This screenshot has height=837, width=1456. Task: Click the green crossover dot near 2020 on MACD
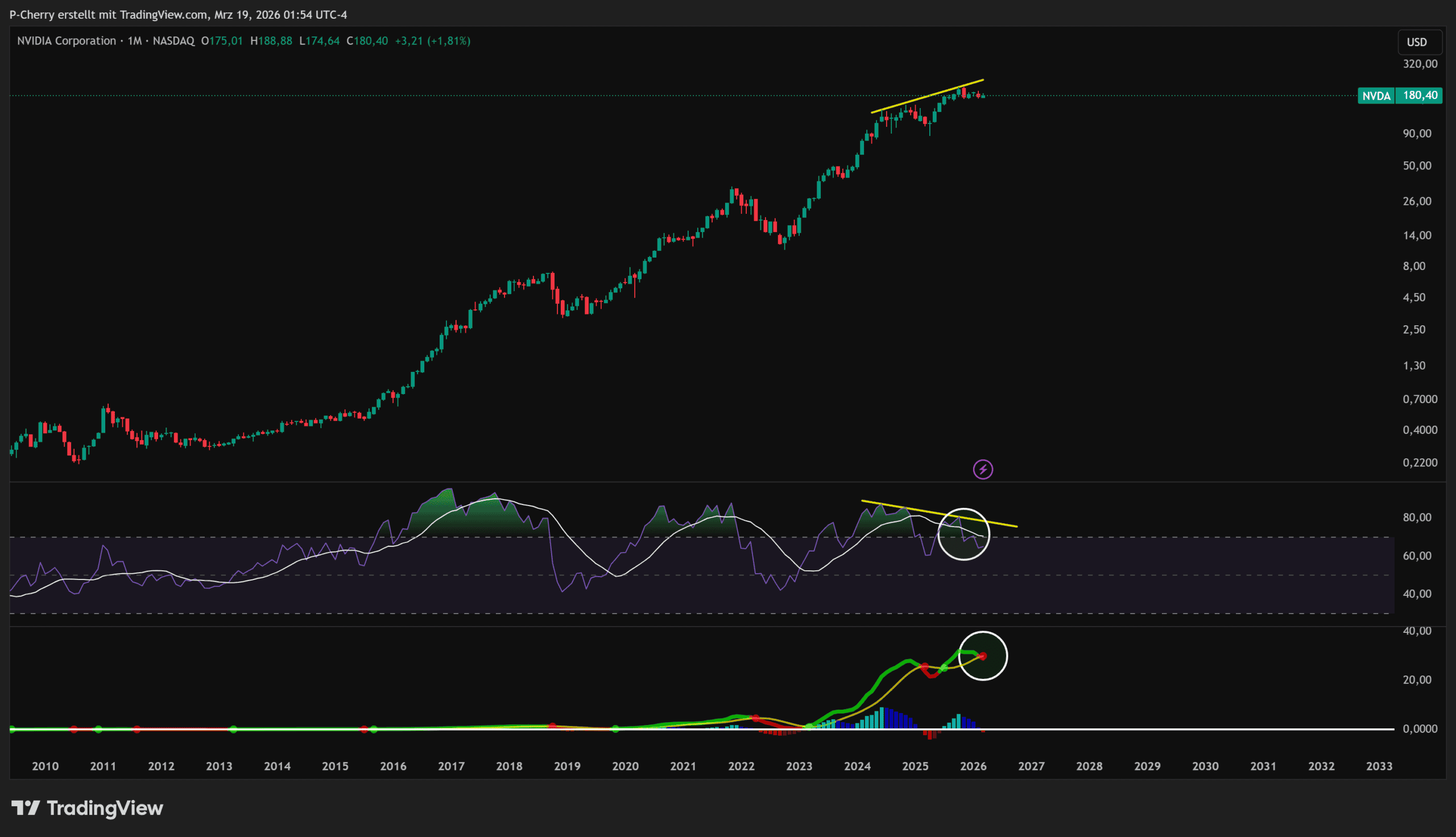[x=615, y=729]
